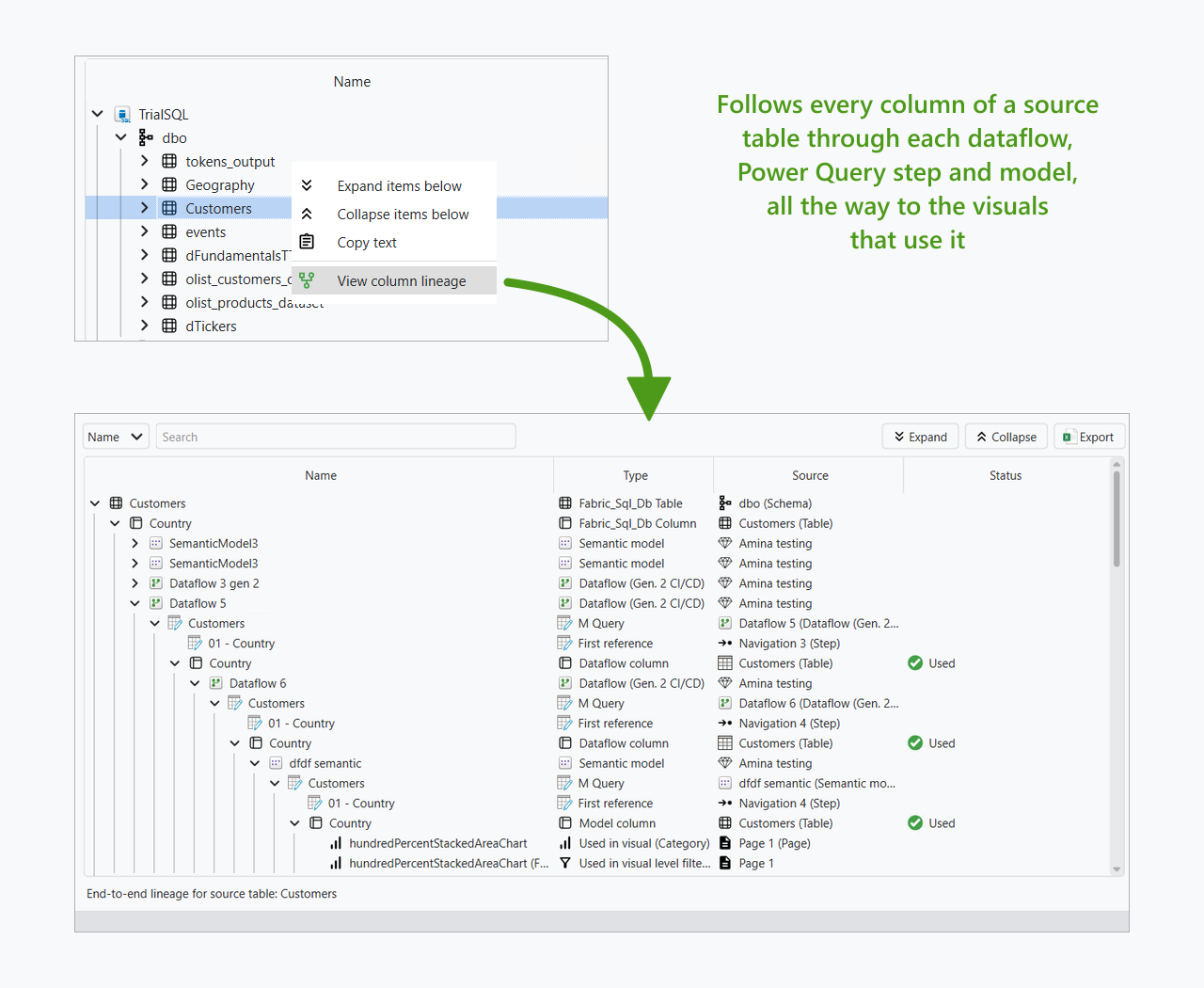This screenshot has width=1204, height=988.
Task: Click the Expand items below double-chevron icon
Action: 307,185
